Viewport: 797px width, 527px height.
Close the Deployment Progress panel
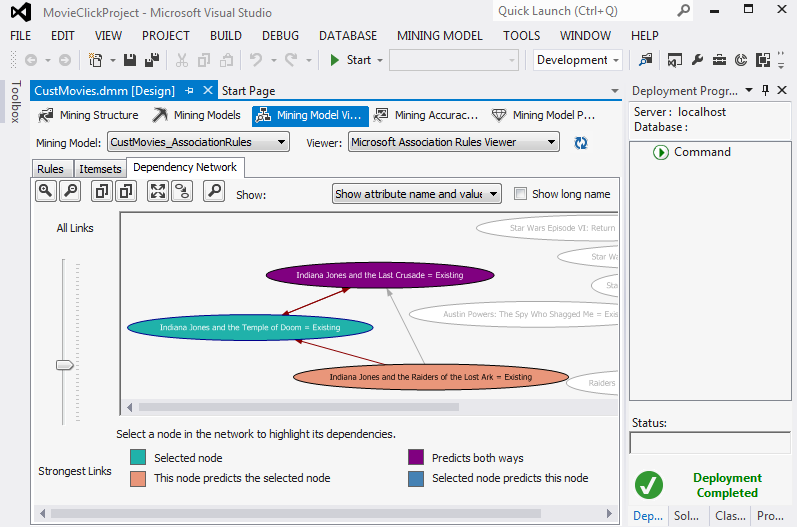pyautogui.click(x=782, y=90)
